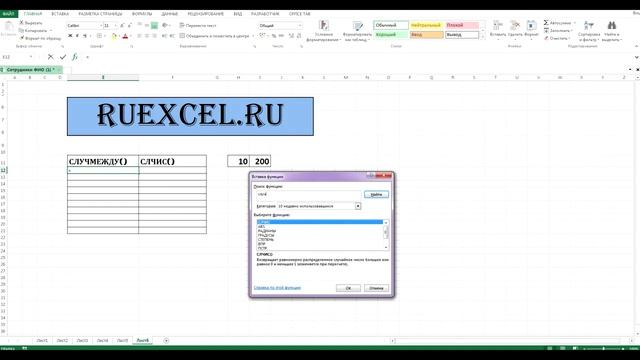Click the function list scrollbar down arrow

(386, 248)
